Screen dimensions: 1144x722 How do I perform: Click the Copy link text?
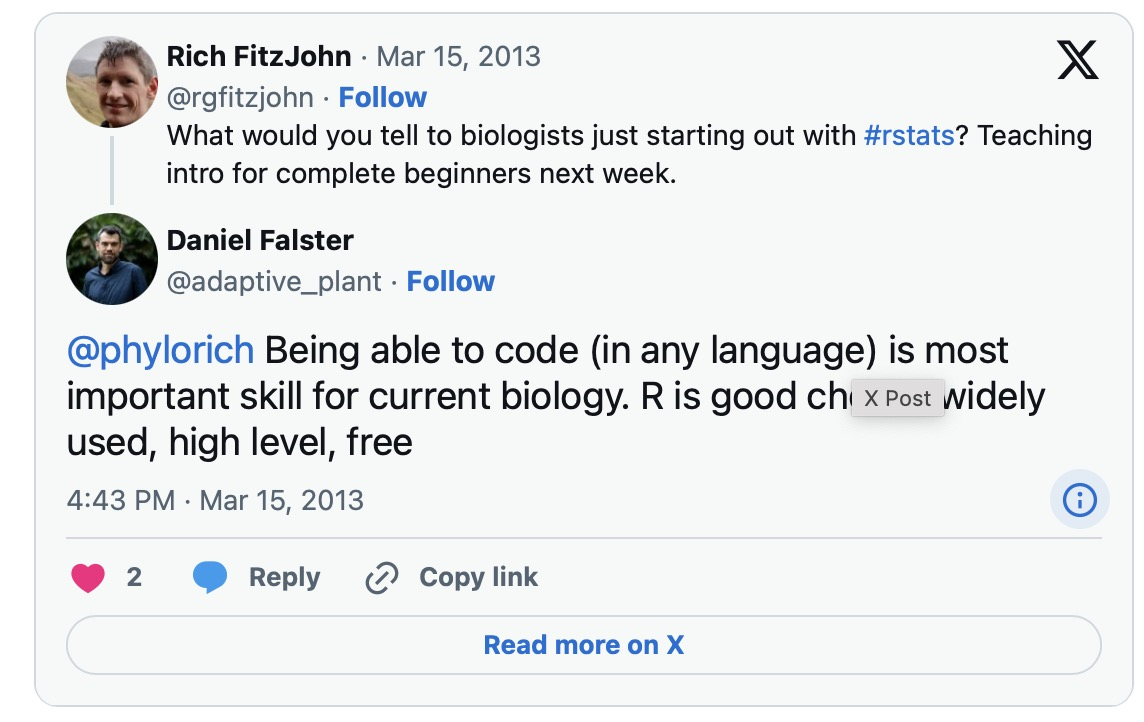point(478,577)
